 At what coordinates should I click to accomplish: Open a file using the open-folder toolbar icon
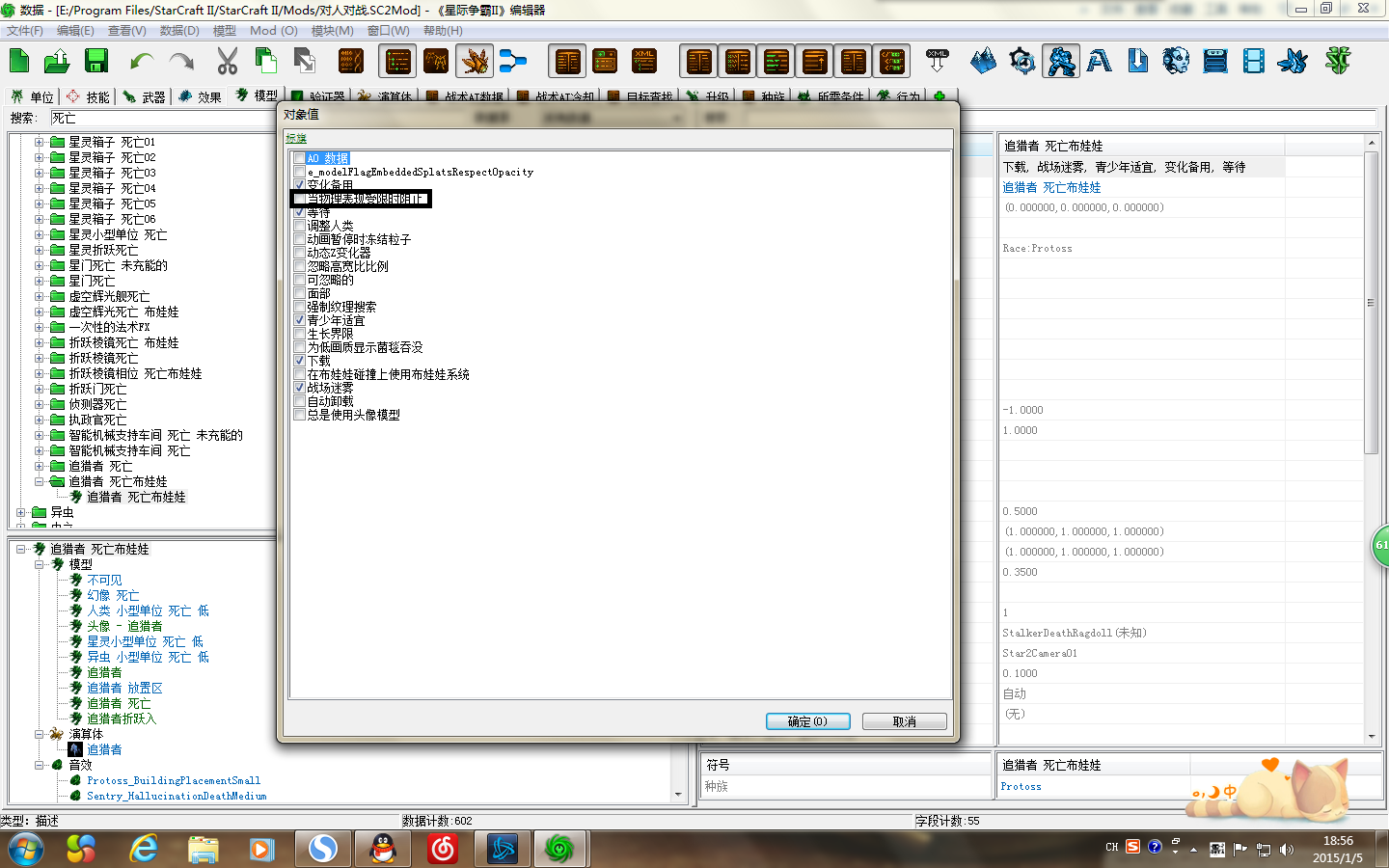point(57,61)
